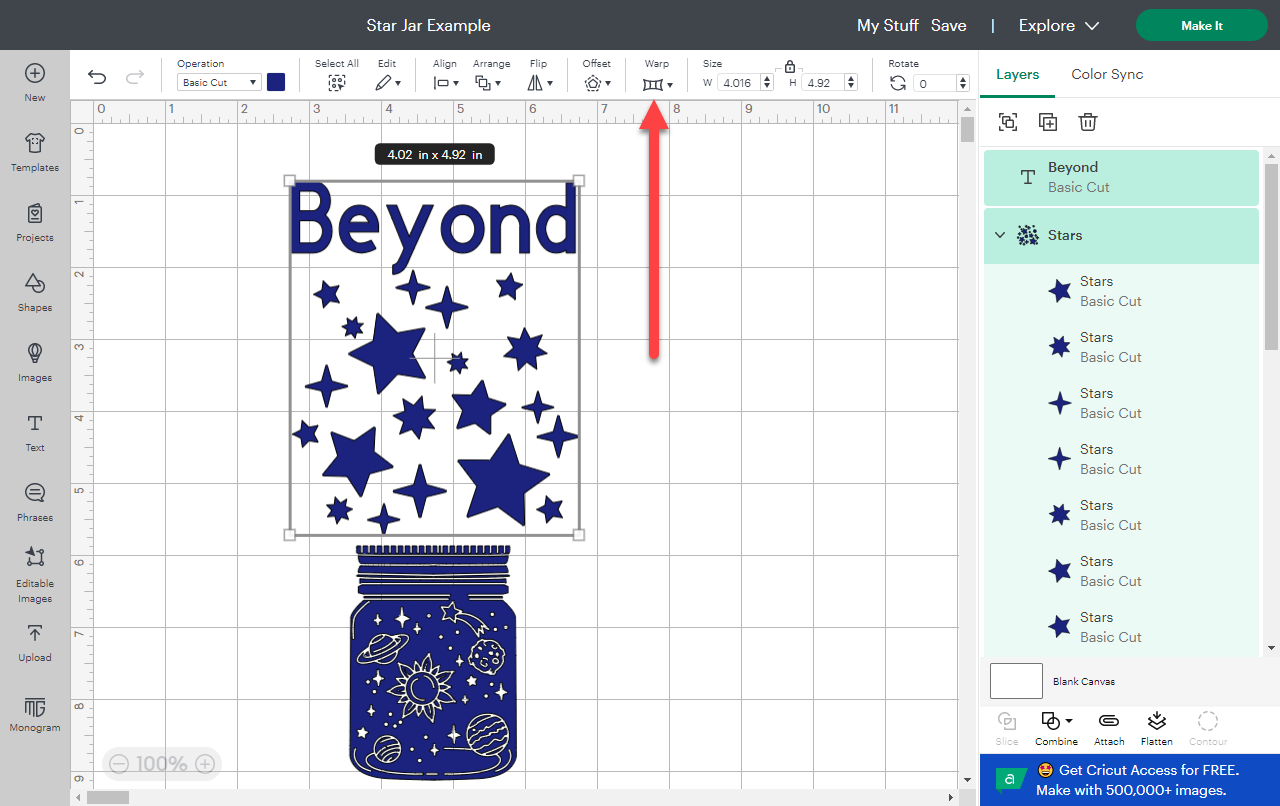Open the Monogram tool
This screenshot has width=1280, height=806.
[34, 714]
